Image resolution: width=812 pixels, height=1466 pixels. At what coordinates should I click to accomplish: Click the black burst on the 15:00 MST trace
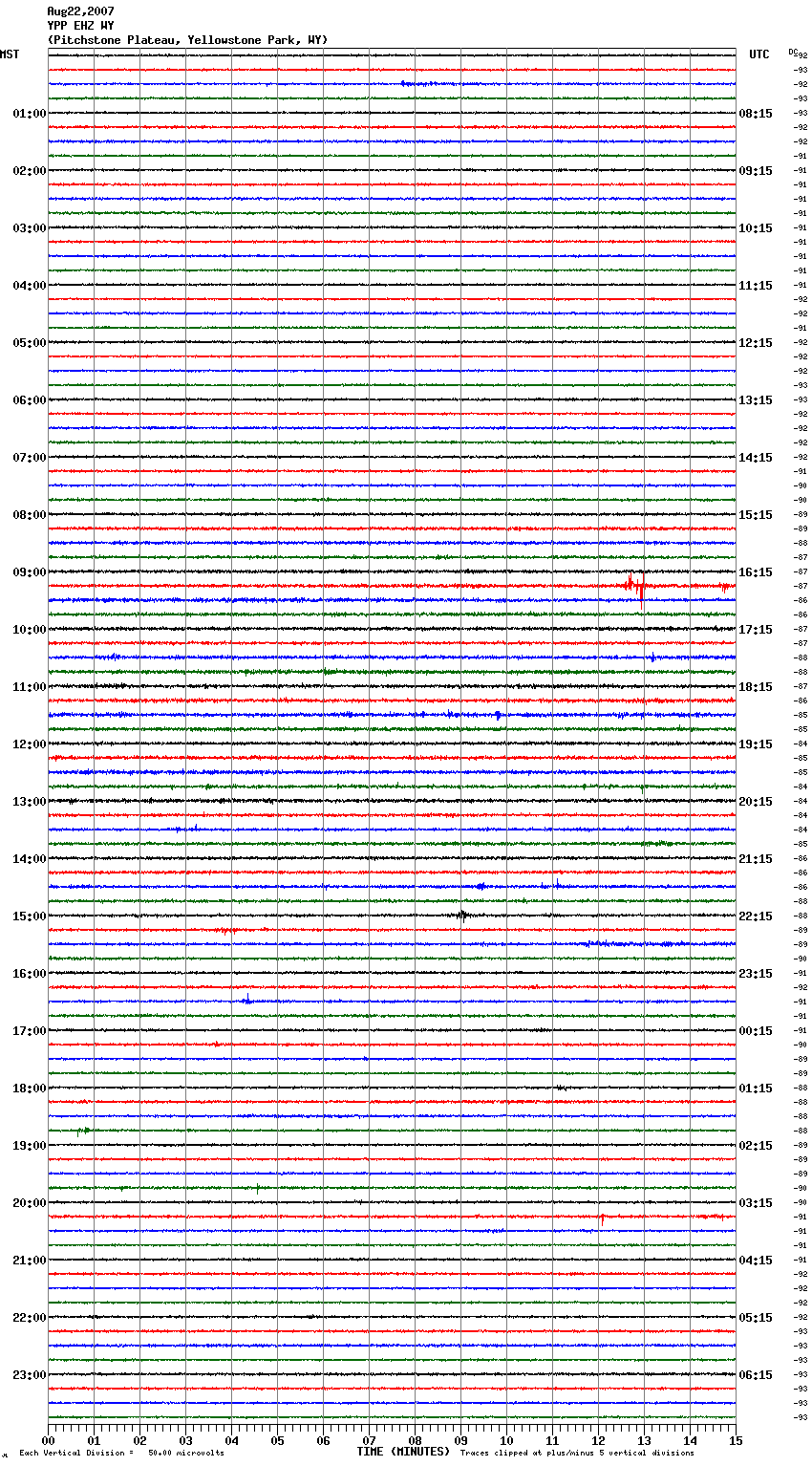pyautogui.click(x=462, y=916)
